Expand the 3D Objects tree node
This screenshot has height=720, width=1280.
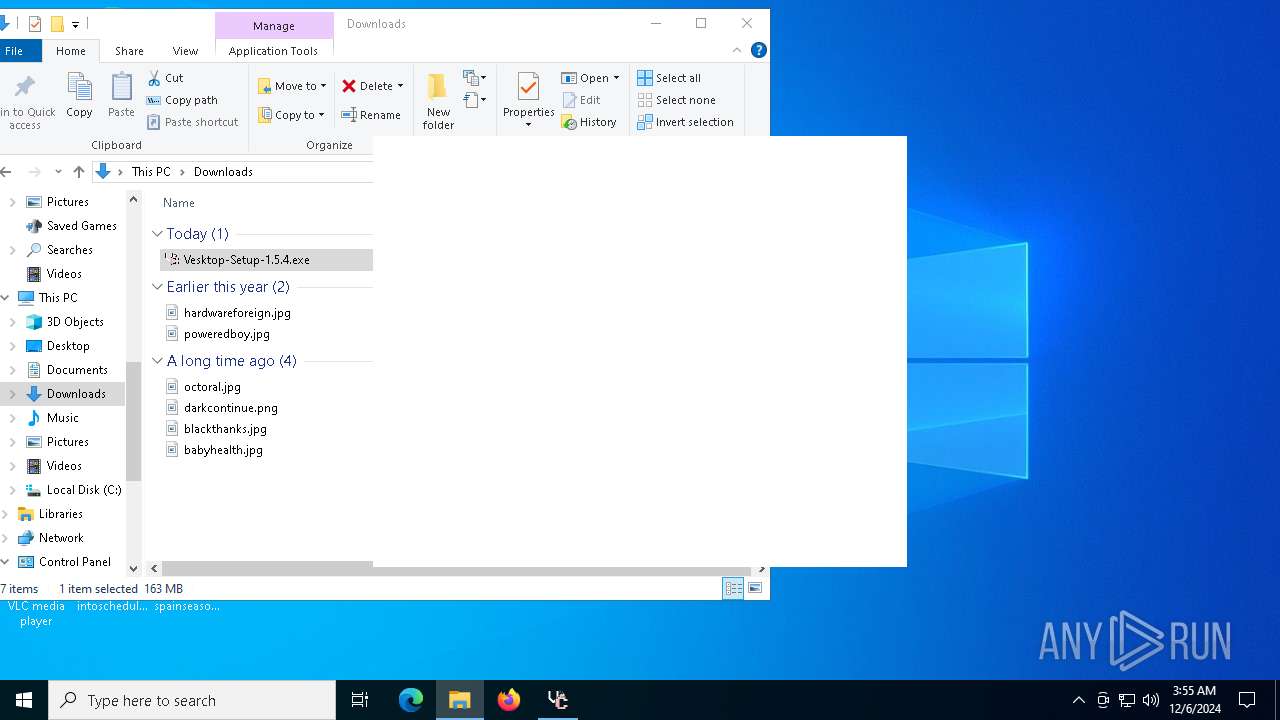13,322
